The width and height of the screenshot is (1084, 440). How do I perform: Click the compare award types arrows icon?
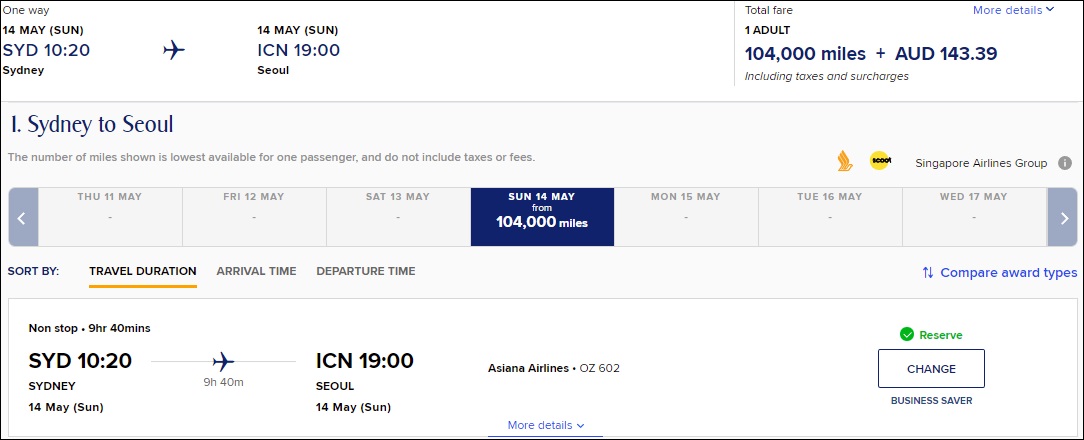[928, 273]
